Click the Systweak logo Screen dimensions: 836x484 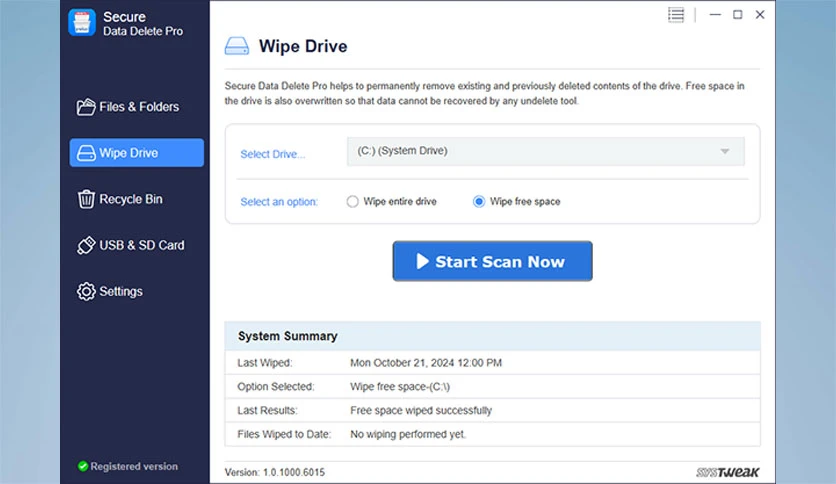pyautogui.click(x=727, y=472)
